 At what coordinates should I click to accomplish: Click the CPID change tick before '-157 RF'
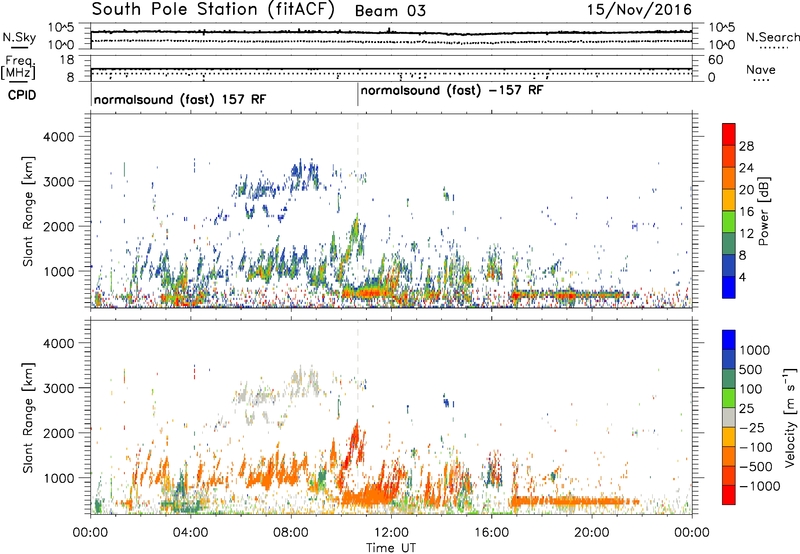[358, 95]
